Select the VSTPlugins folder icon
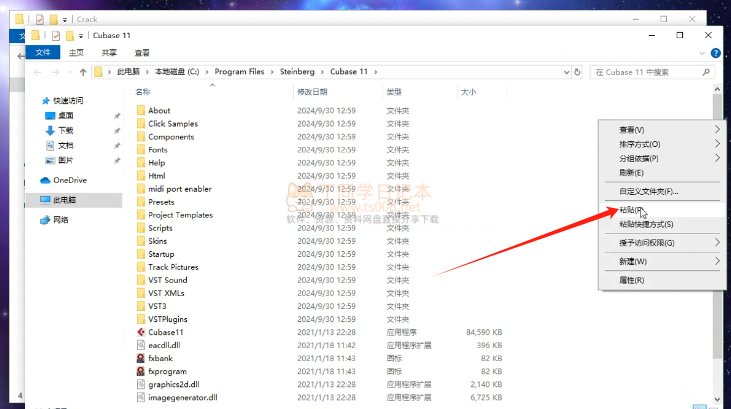 140,319
